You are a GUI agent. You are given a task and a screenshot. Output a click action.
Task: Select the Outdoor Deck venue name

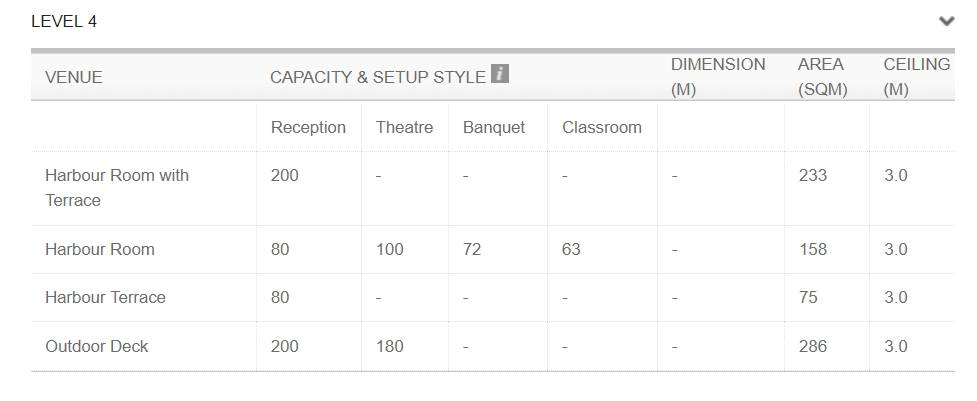click(97, 346)
